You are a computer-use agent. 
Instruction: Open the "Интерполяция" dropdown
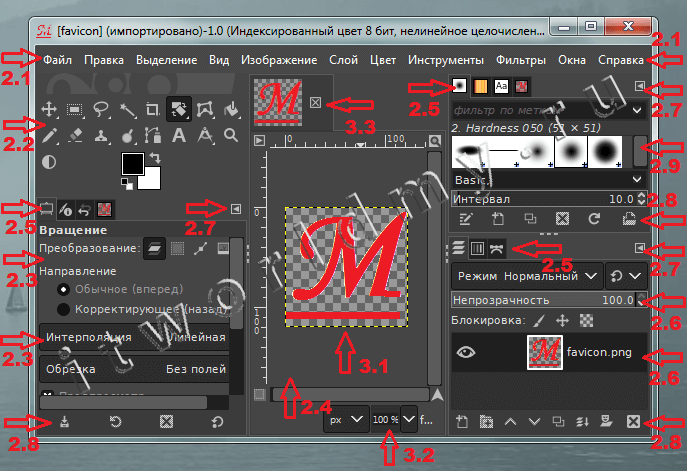pos(135,337)
